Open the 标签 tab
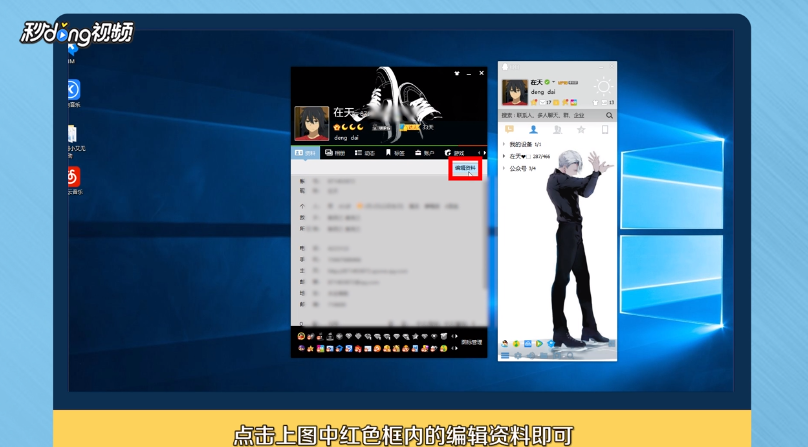Image resolution: width=808 pixels, height=447 pixels. [x=395, y=153]
